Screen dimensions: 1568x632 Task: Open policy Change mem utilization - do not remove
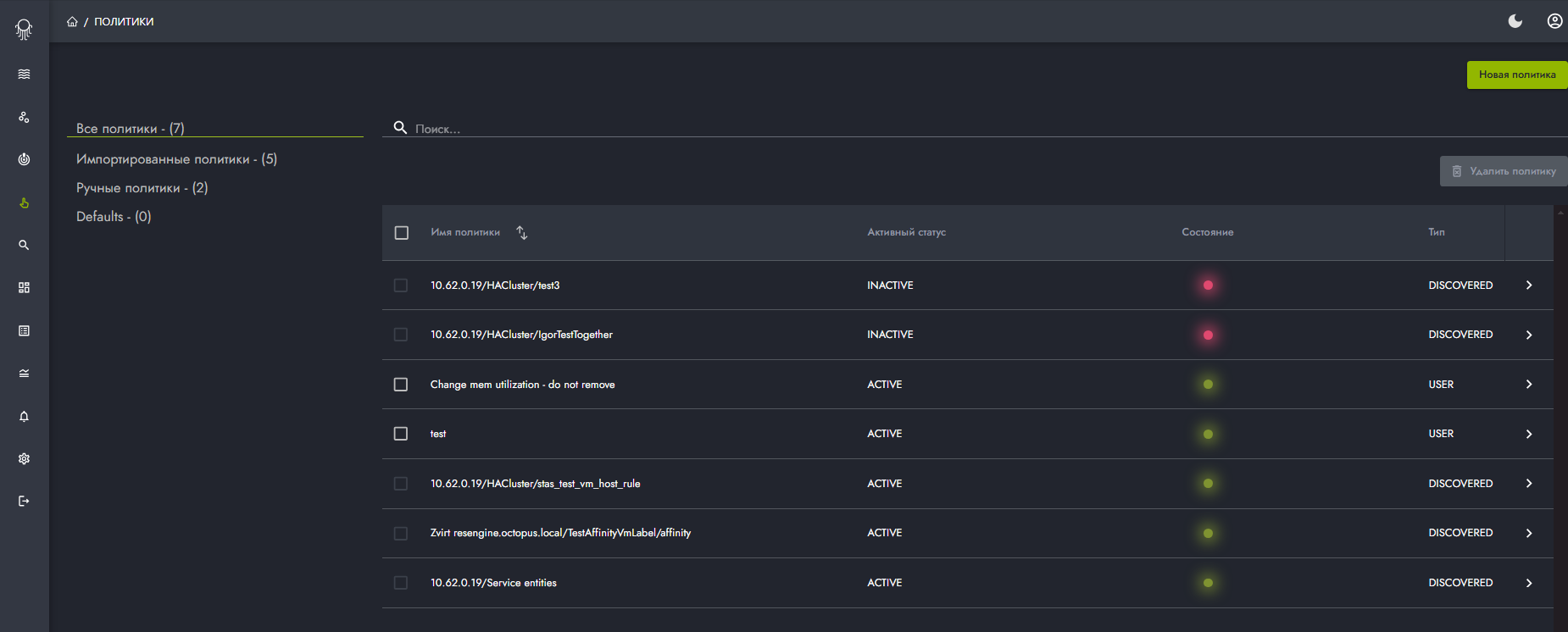click(523, 385)
